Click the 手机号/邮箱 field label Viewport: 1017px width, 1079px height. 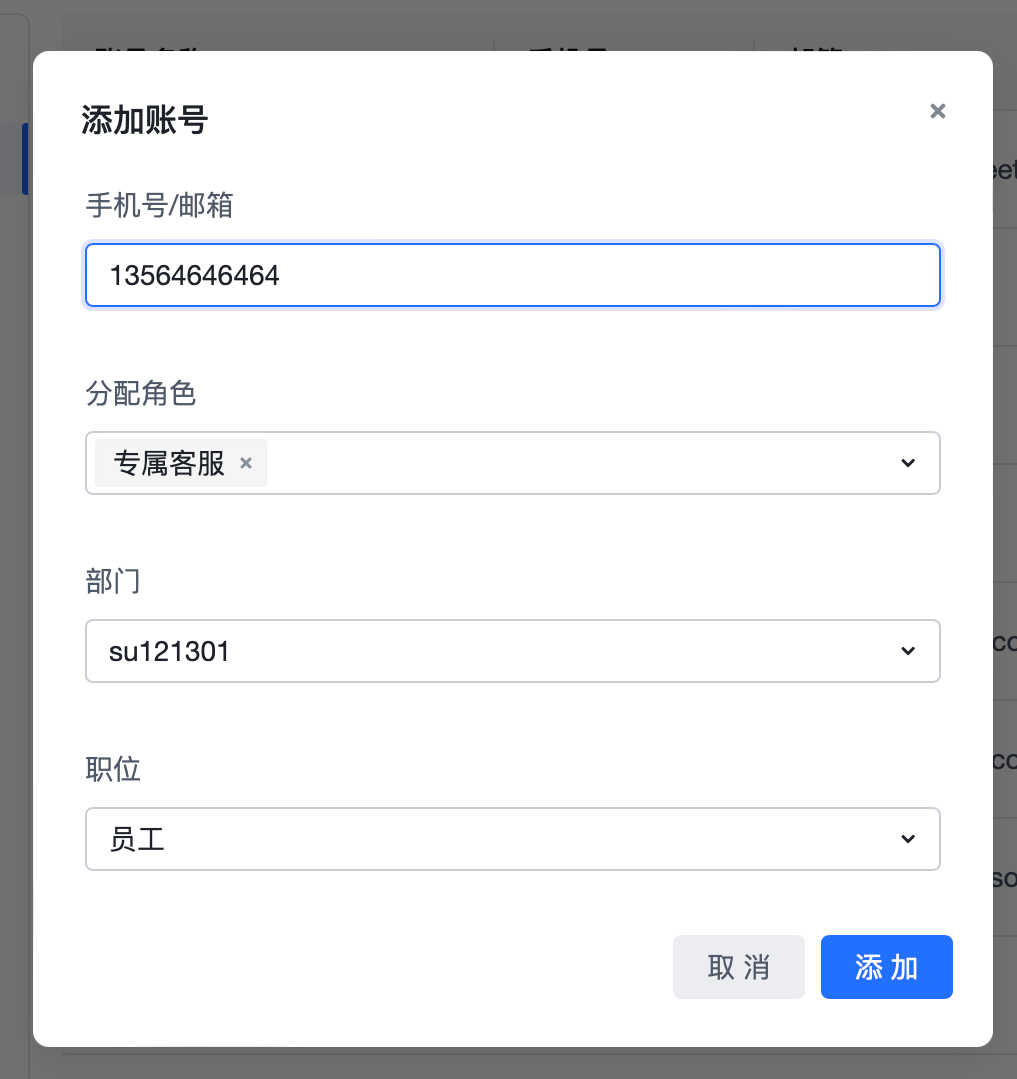click(160, 205)
